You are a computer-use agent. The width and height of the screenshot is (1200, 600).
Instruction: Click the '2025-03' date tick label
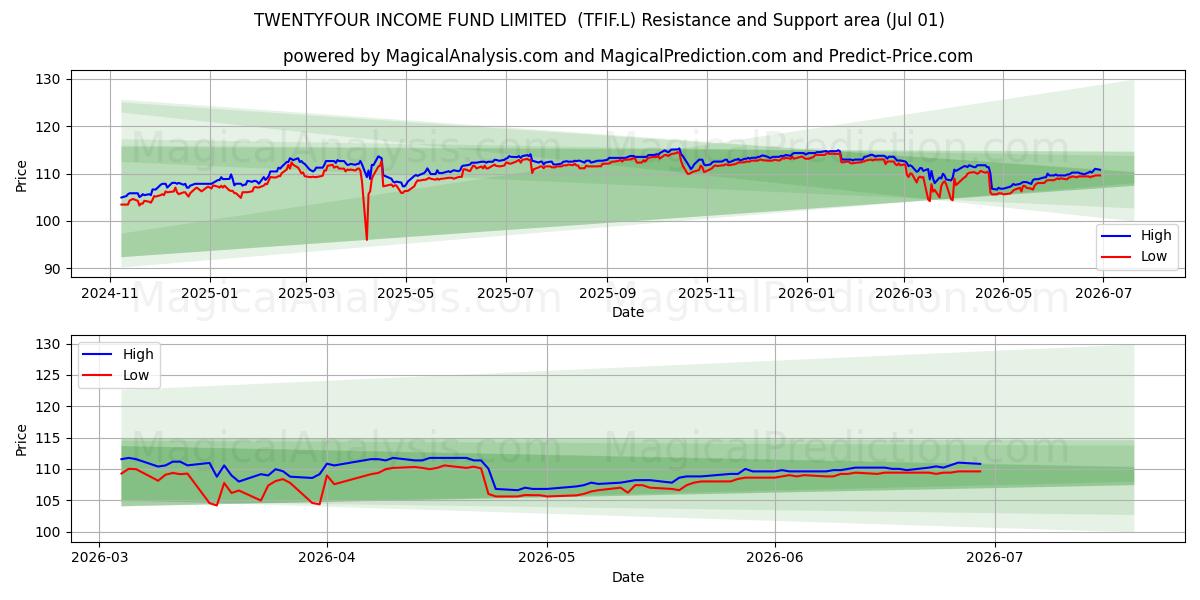(306, 293)
